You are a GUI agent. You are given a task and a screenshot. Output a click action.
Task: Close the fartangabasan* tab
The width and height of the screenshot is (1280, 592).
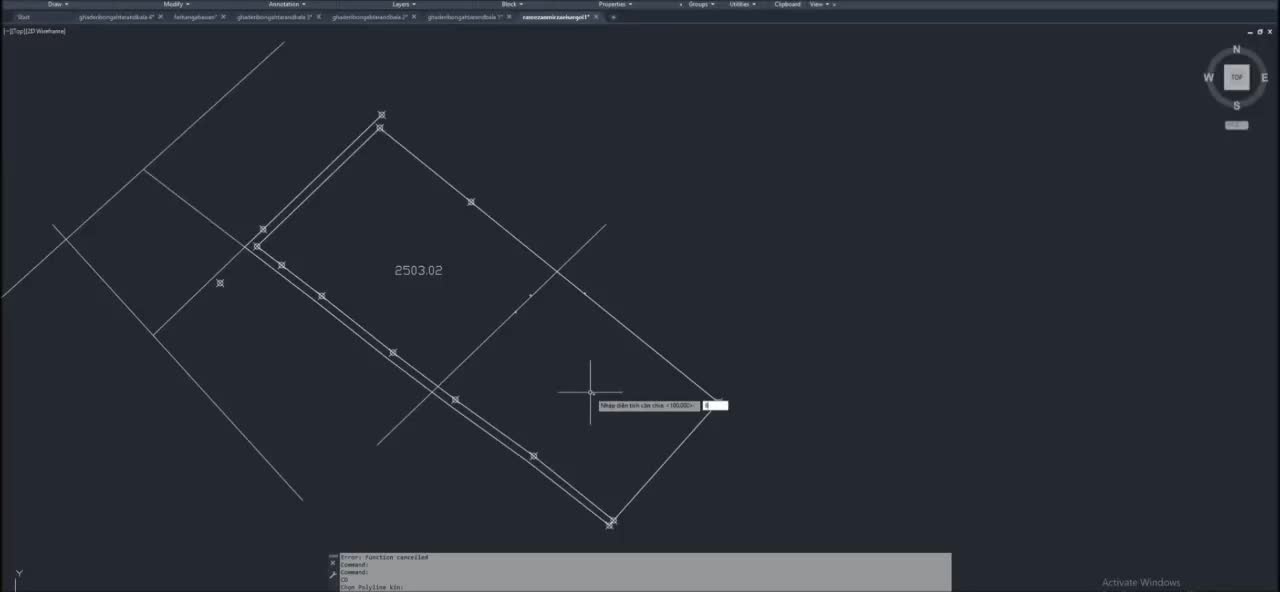[x=223, y=17]
